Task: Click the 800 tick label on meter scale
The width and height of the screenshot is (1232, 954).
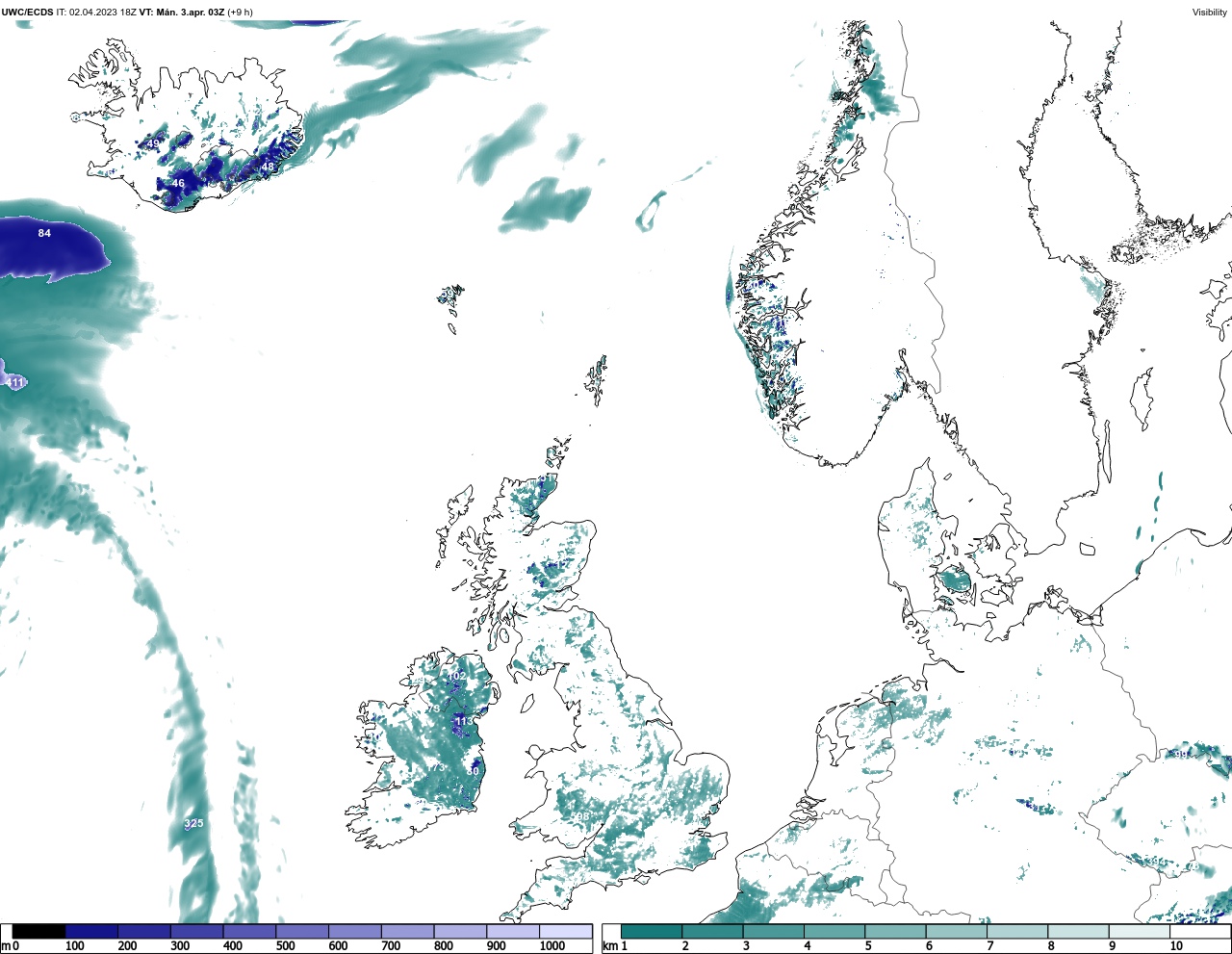Action: pos(444,946)
